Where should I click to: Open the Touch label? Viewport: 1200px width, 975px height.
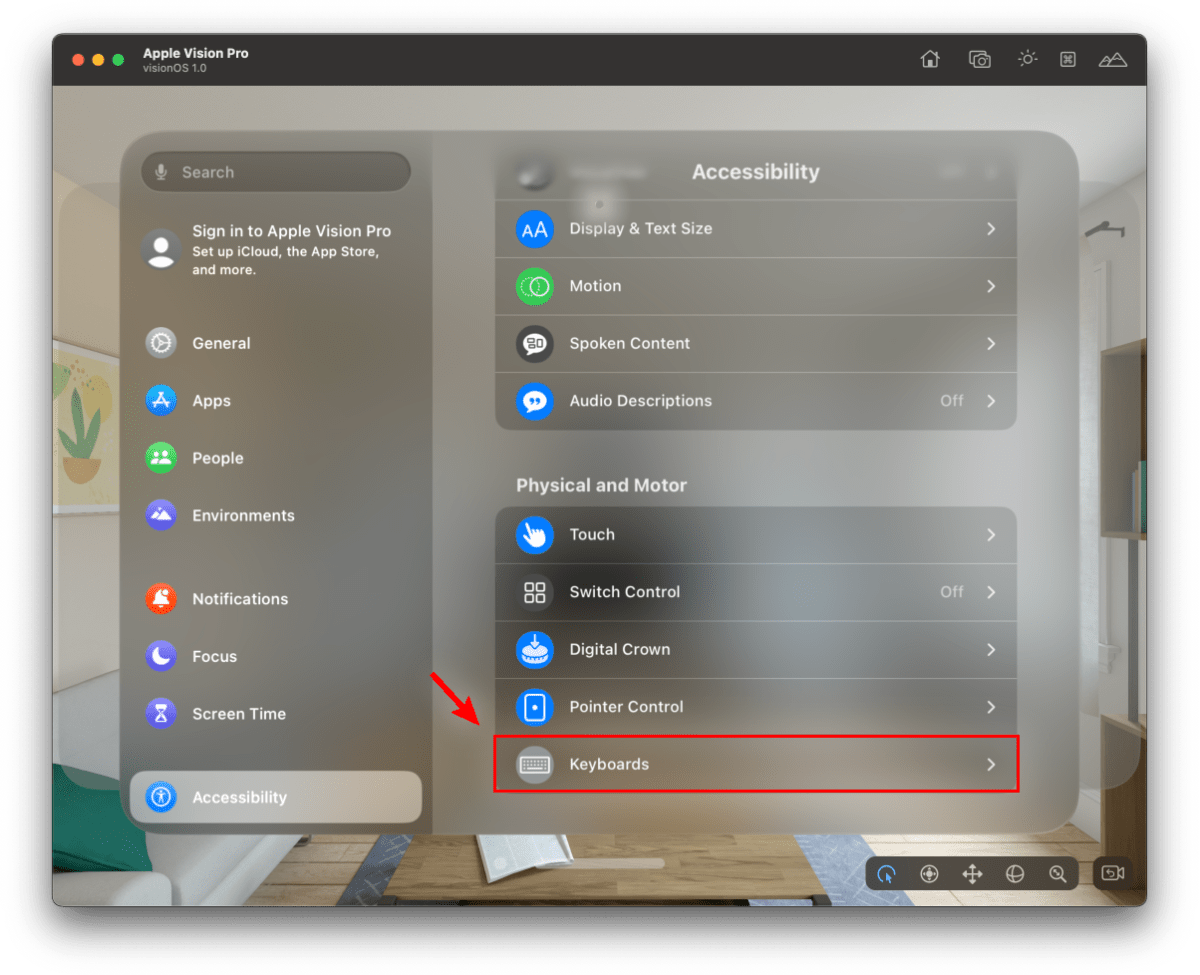pos(592,535)
